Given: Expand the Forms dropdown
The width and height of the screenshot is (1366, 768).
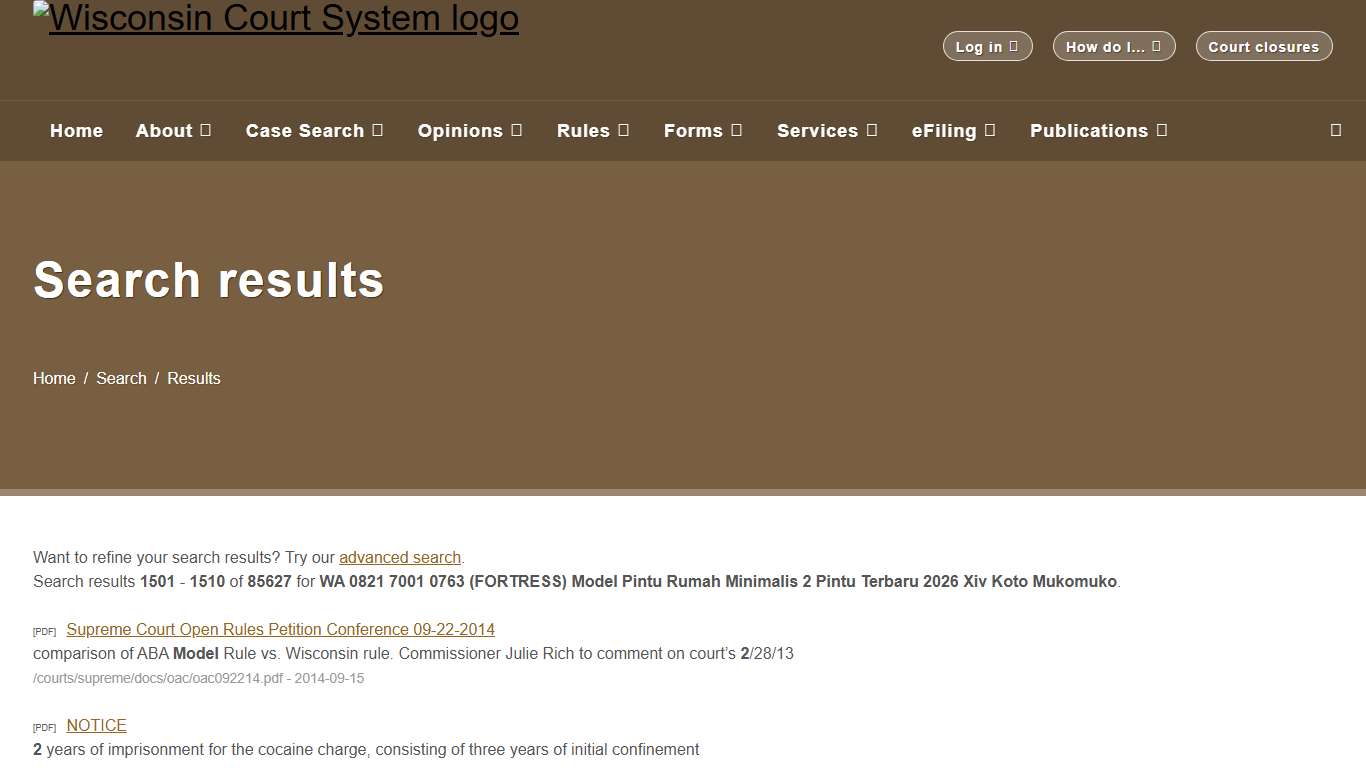Looking at the screenshot, I should 703,130.
